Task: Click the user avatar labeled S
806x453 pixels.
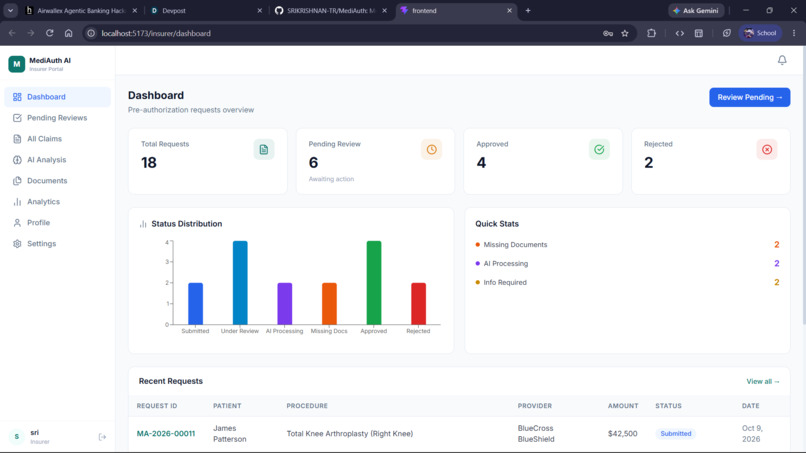Action: point(16,437)
